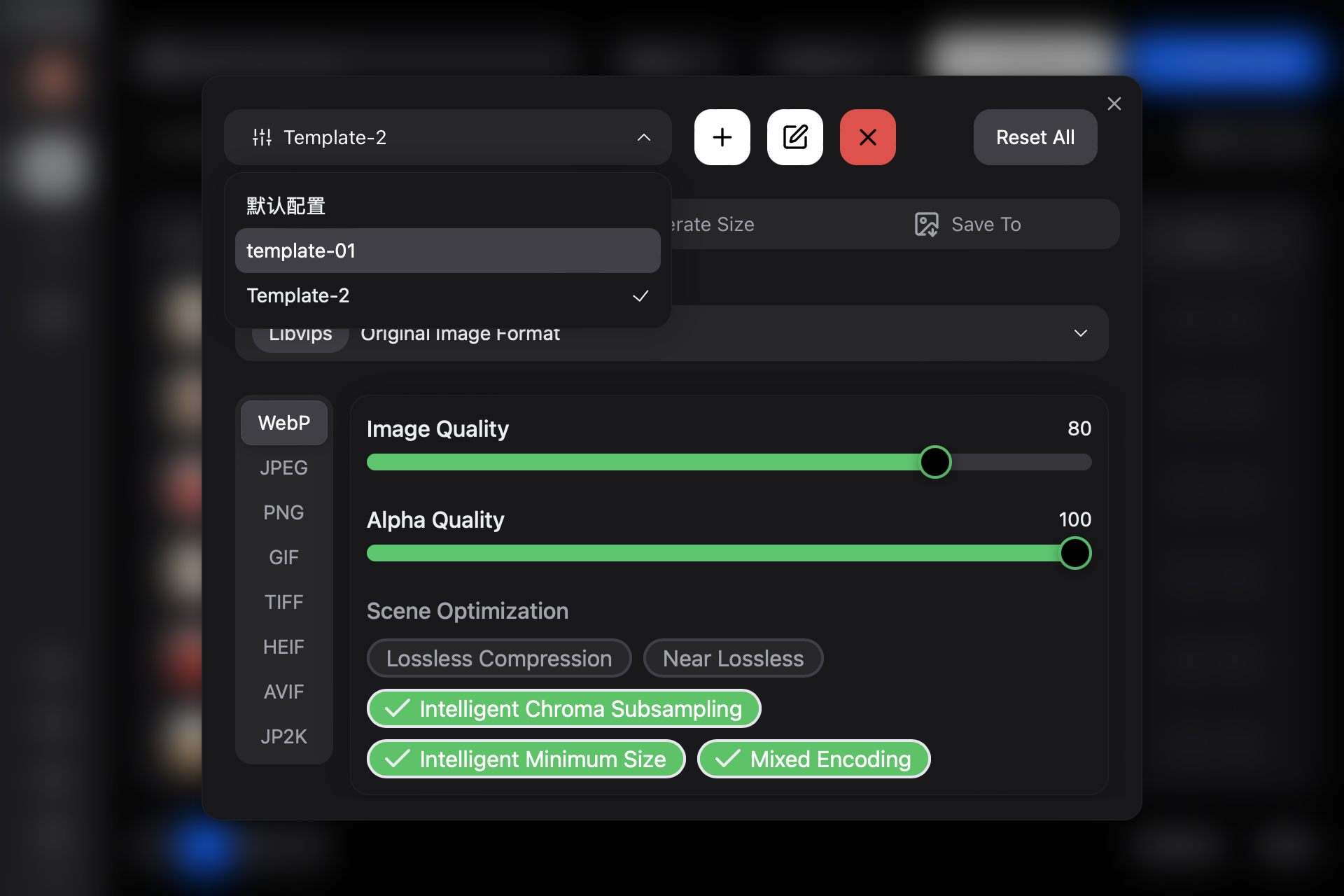Enable Lossless Compression option
This screenshot has width=1344, height=896.
tap(498, 658)
